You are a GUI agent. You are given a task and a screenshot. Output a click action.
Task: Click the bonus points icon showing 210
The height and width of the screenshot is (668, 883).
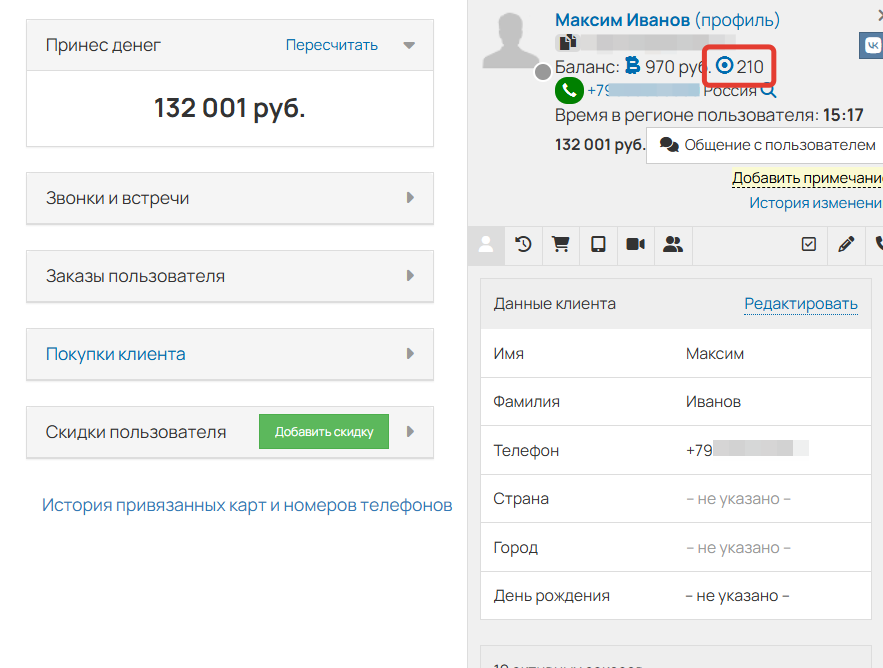click(726, 65)
